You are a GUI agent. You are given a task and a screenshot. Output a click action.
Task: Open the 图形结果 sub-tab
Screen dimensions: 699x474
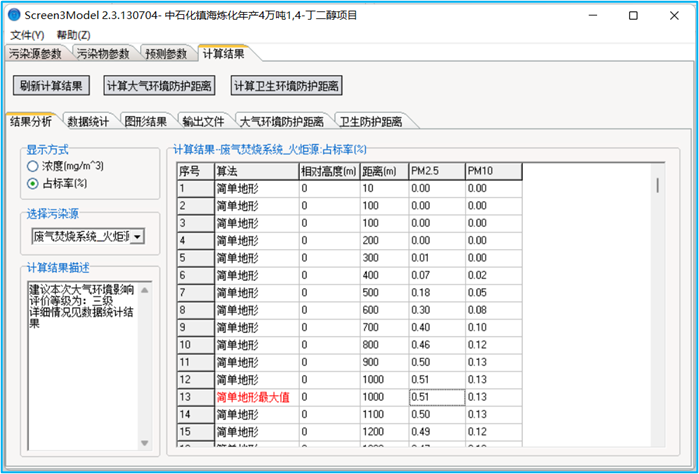point(145,121)
